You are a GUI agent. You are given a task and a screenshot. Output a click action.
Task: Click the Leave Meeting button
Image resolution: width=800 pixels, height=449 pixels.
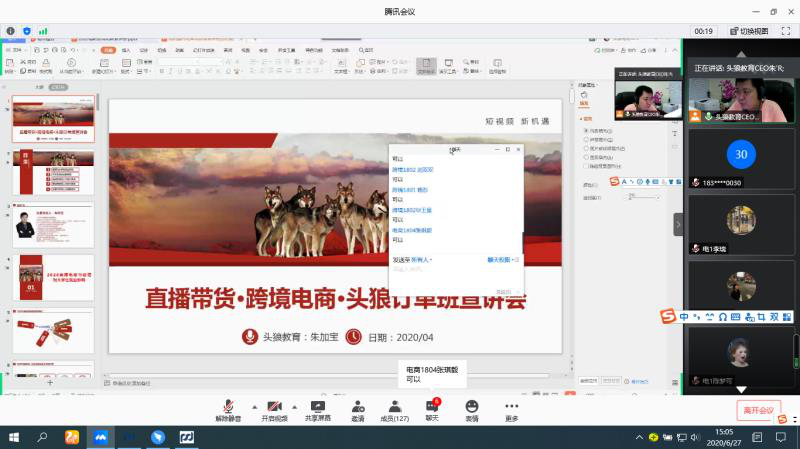(x=759, y=410)
